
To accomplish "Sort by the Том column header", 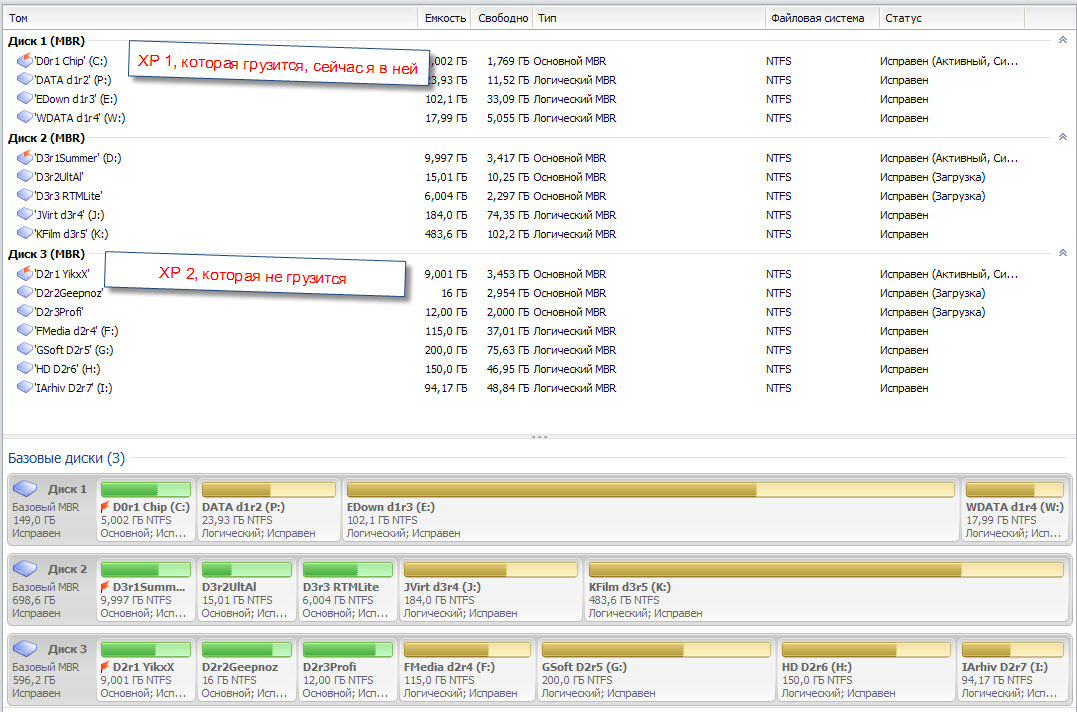I will [x=210, y=18].
